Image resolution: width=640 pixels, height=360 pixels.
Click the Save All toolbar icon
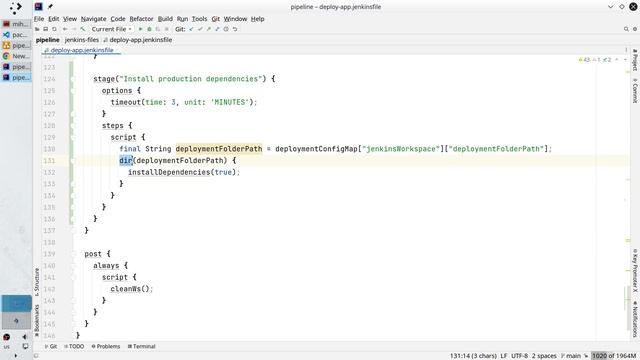(x=46, y=29)
